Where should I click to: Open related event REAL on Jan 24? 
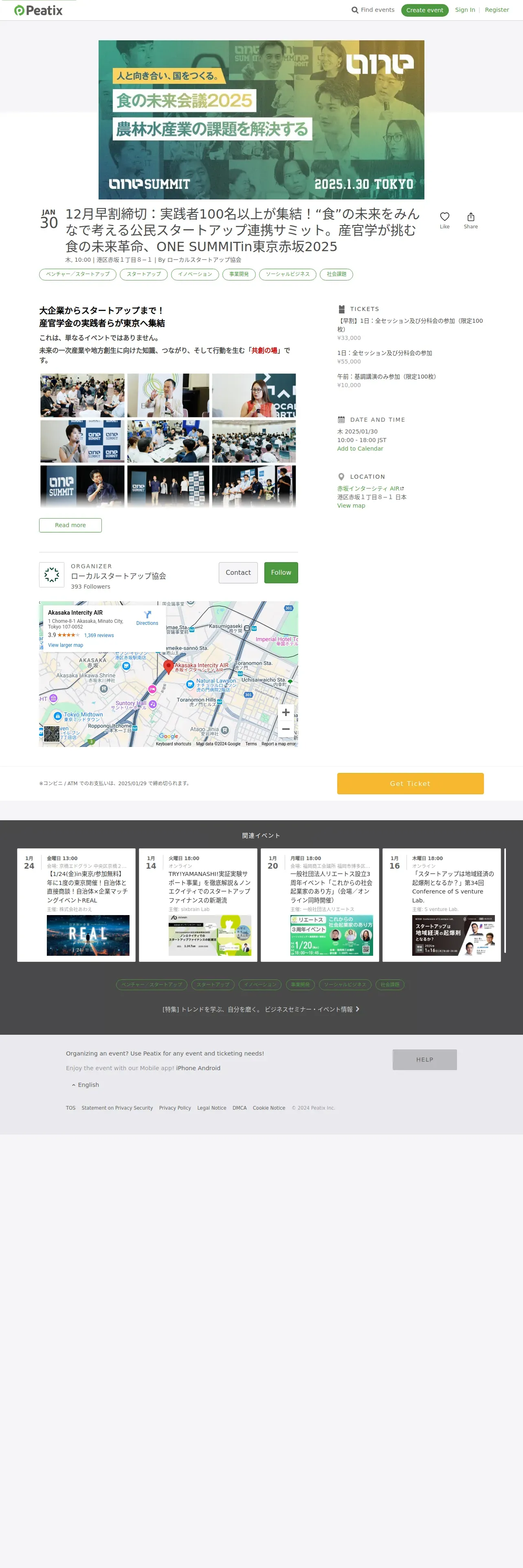coord(76,905)
